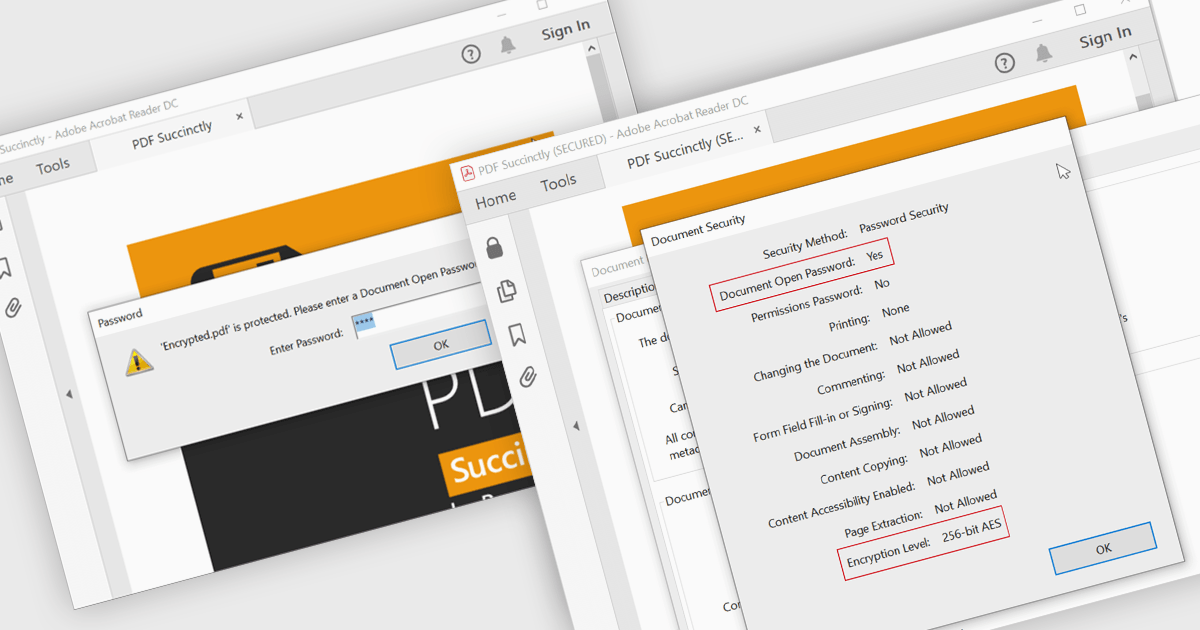
Task: Click Document Open Password: Yes row
Action: pyautogui.click(x=802, y=276)
